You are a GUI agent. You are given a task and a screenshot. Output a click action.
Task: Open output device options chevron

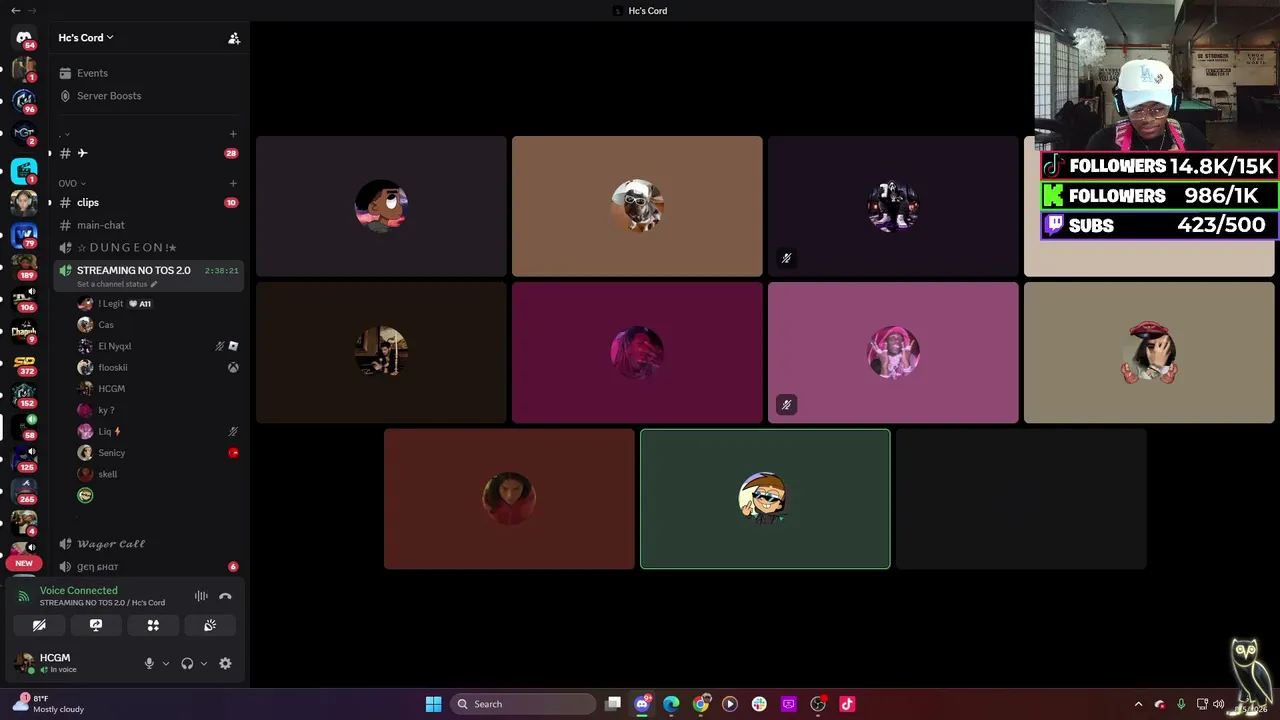(x=204, y=663)
